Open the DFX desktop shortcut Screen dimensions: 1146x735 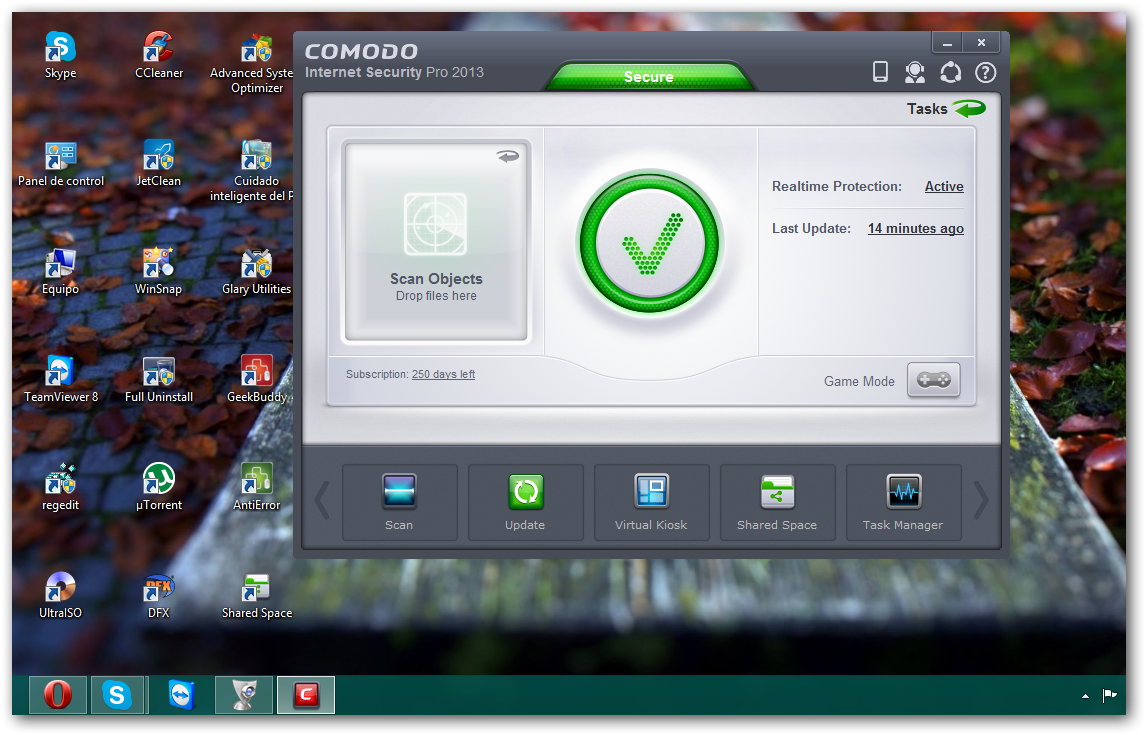pos(159,596)
